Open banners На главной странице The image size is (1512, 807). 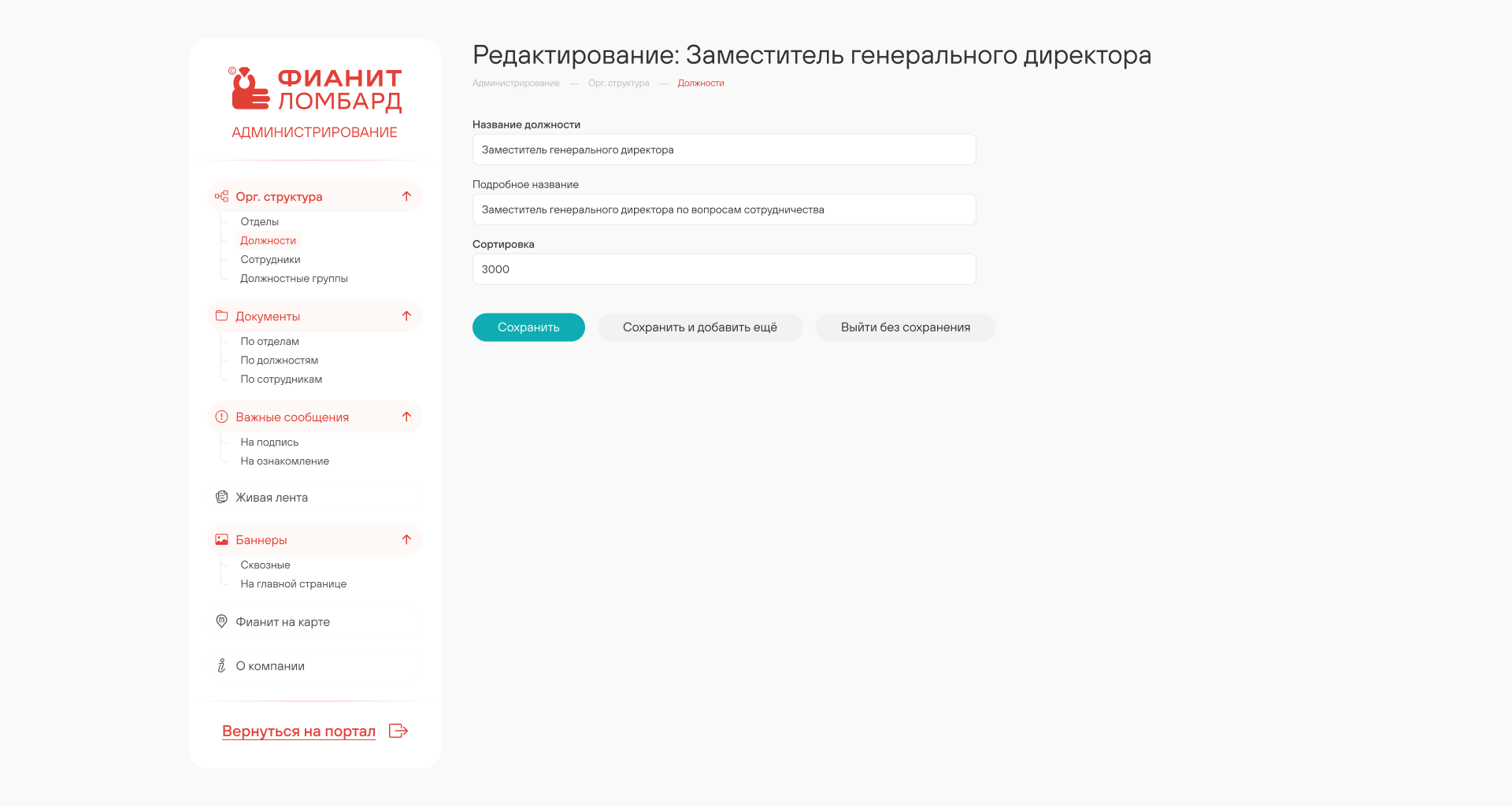click(294, 583)
